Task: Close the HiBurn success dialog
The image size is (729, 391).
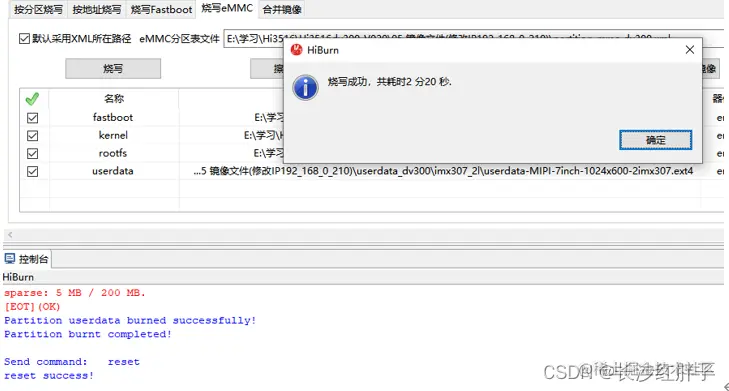Action: [689, 50]
